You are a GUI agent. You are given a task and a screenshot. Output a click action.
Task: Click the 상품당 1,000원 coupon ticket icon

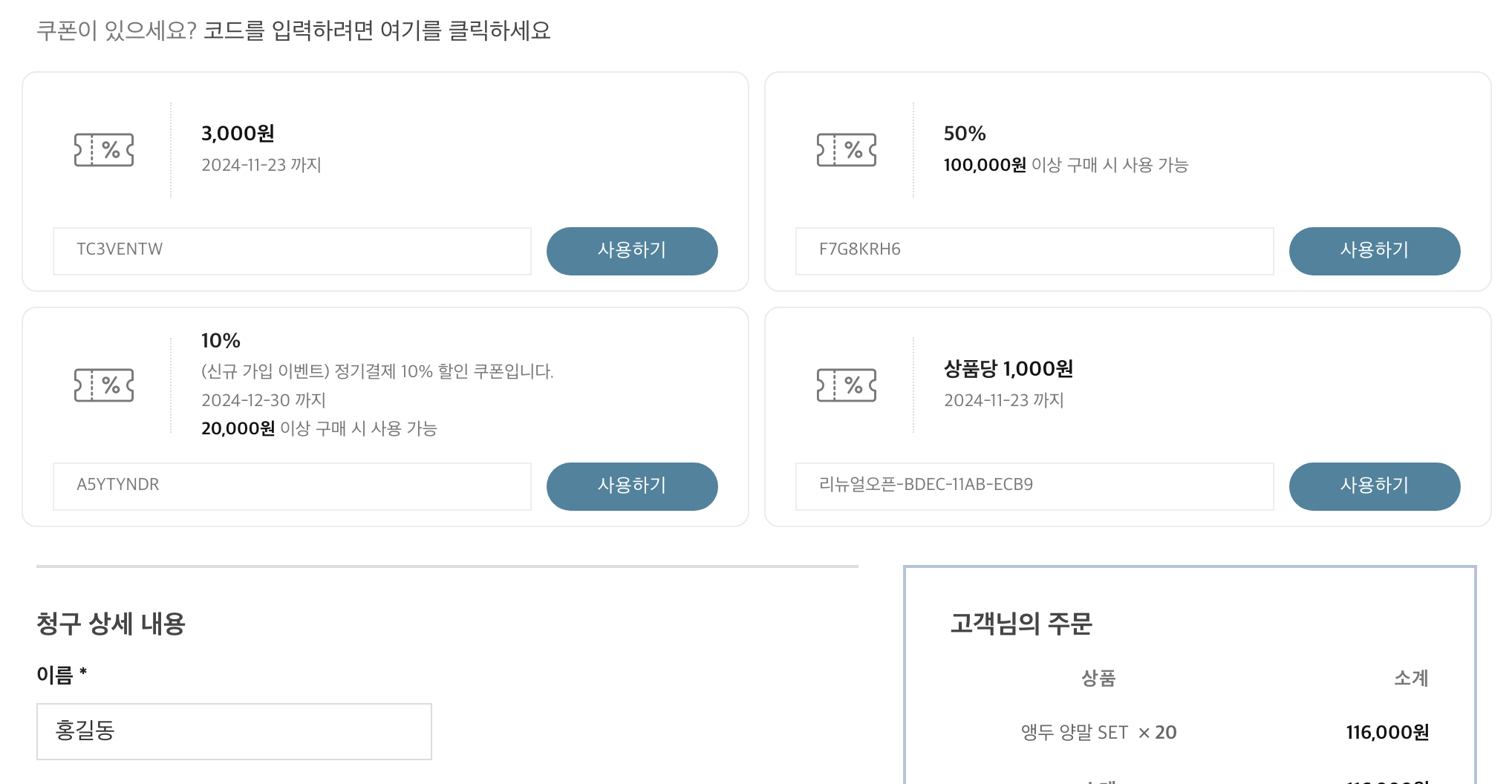point(847,385)
